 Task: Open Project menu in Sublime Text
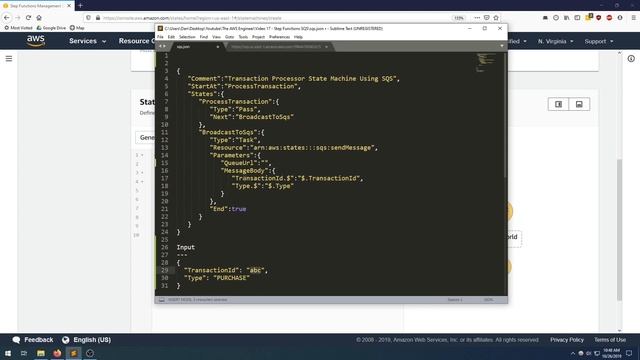(258, 37)
